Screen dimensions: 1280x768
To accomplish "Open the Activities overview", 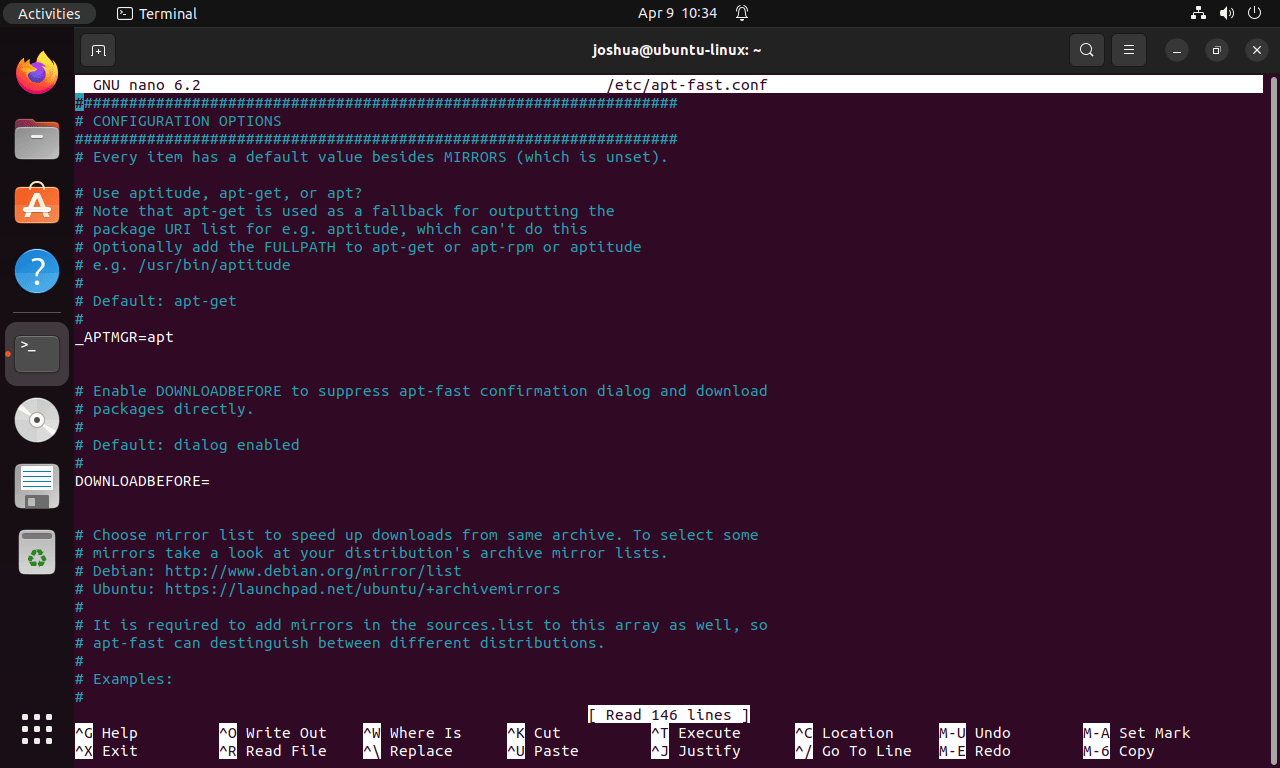I will [49, 14].
